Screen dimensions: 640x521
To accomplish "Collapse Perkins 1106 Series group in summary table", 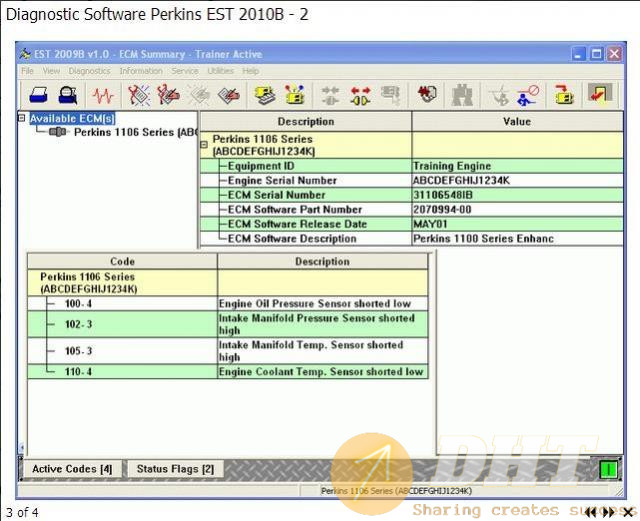I will (x=204, y=145).
